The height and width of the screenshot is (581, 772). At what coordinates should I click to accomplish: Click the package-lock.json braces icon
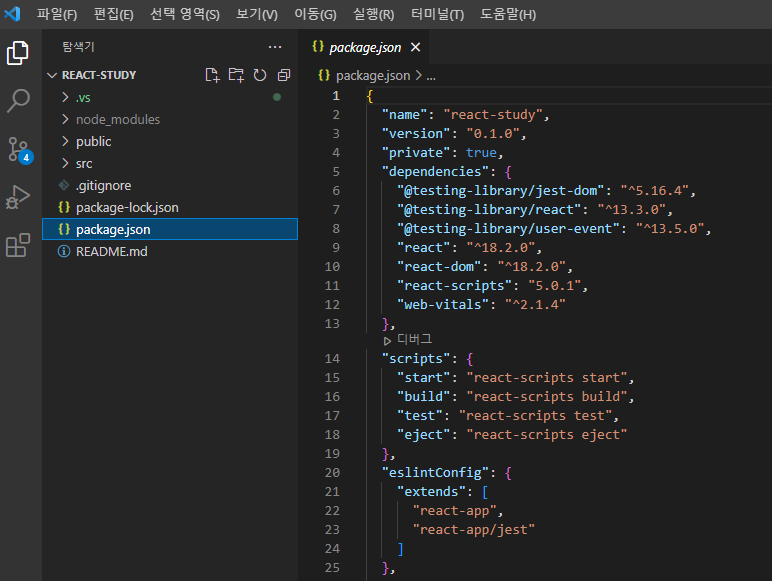[64, 207]
